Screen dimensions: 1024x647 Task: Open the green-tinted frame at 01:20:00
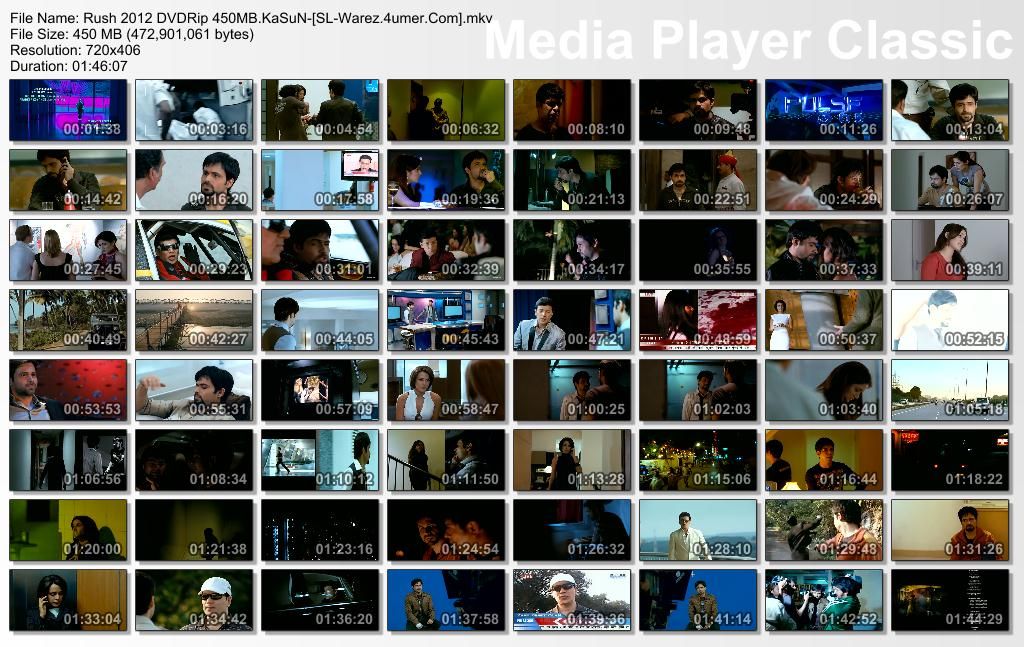[68, 530]
